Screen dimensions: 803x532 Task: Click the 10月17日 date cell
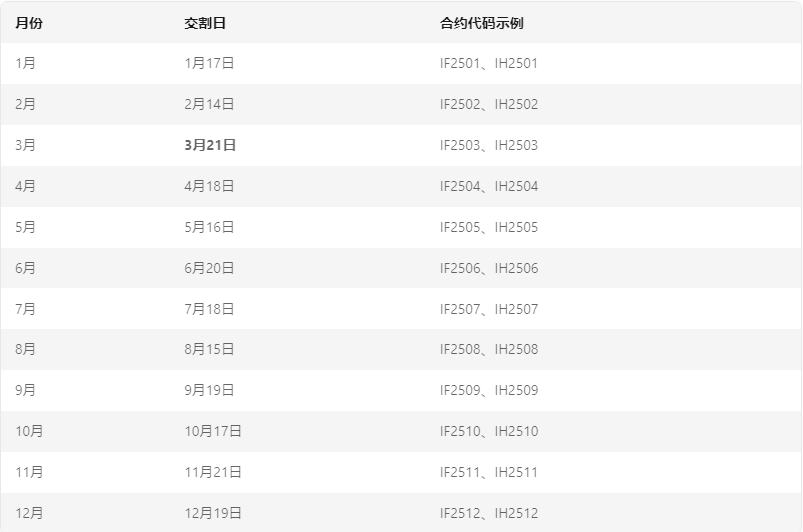click(x=213, y=431)
